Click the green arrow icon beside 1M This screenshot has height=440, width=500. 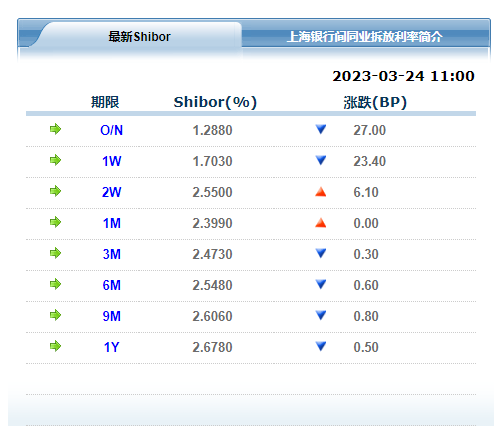[x=55, y=222]
